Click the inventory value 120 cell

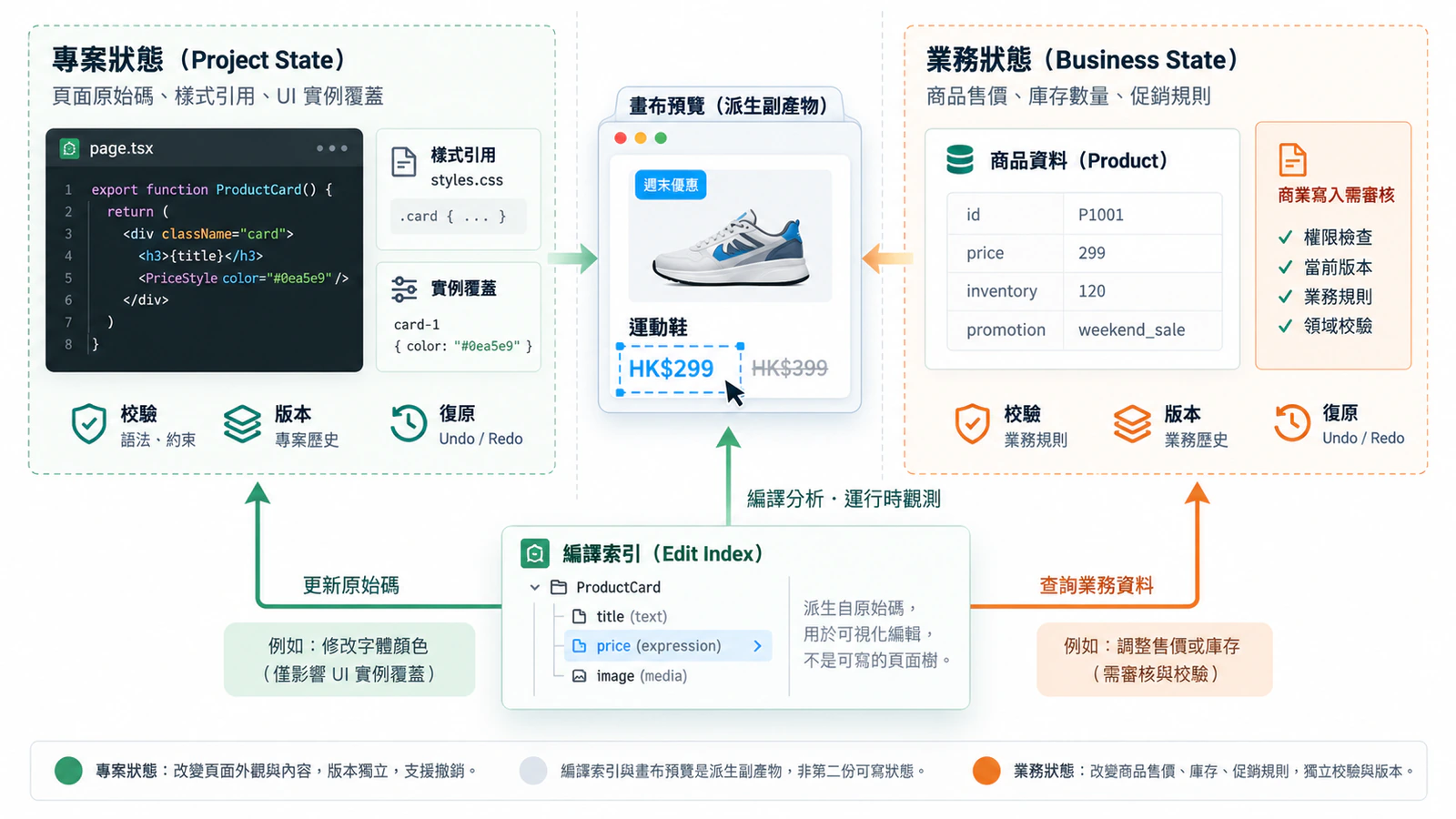pyautogui.click(x=1142, y=291)
